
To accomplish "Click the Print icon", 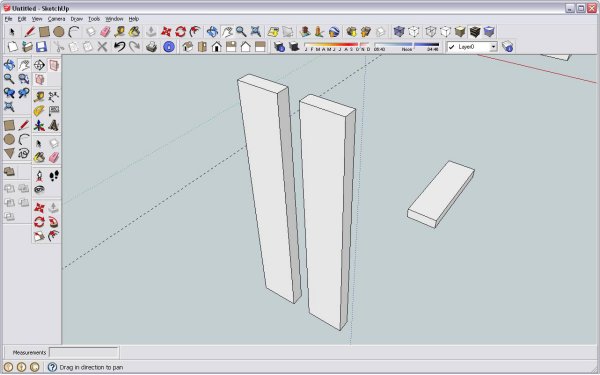I will coord(152,47).
